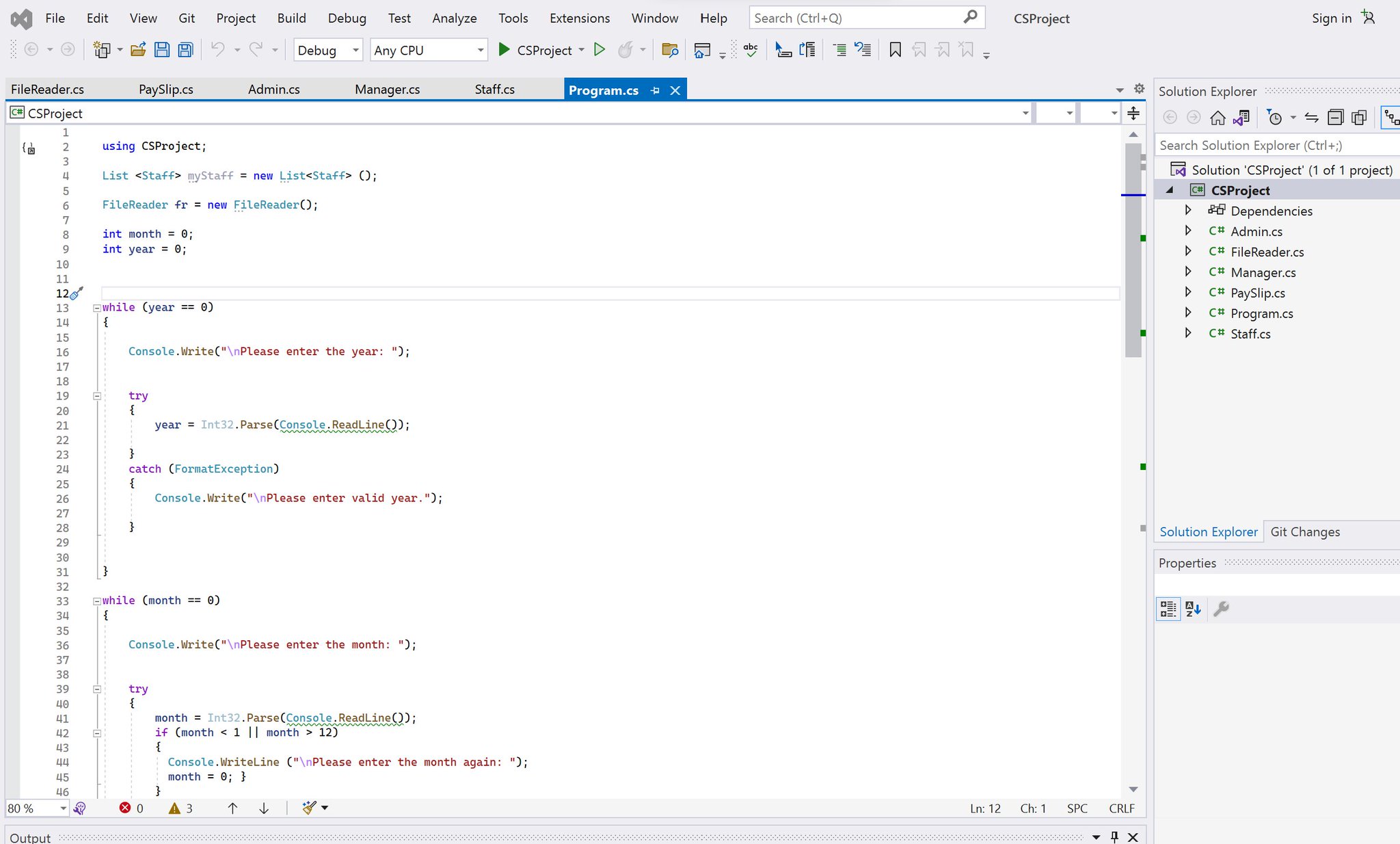Toggle pin on Program.cs tab
Image resolution: width=1400 pixels, height=844 pixels.
pyautogui.click(x=656, y=90)
